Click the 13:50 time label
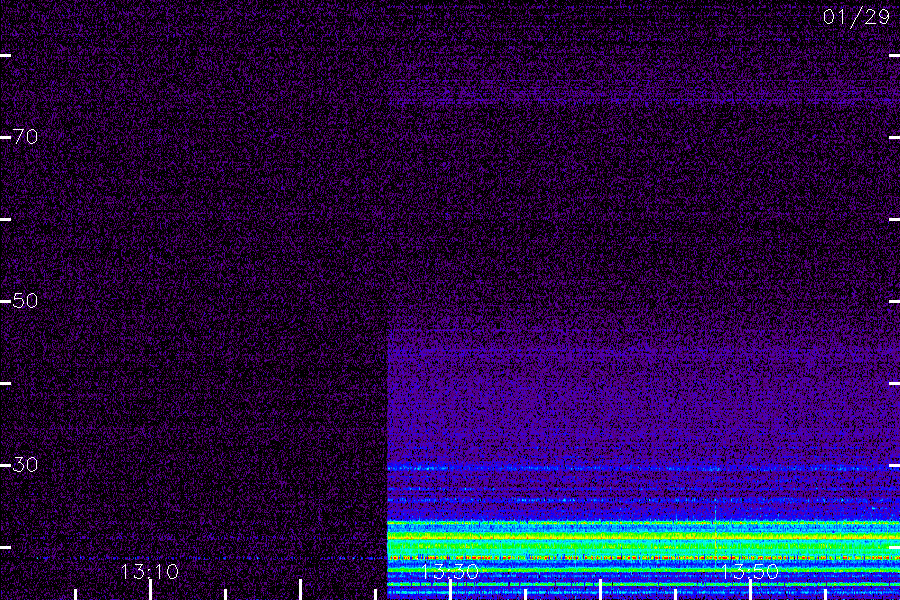The image size is (900, 600). [x=750, y=572]
